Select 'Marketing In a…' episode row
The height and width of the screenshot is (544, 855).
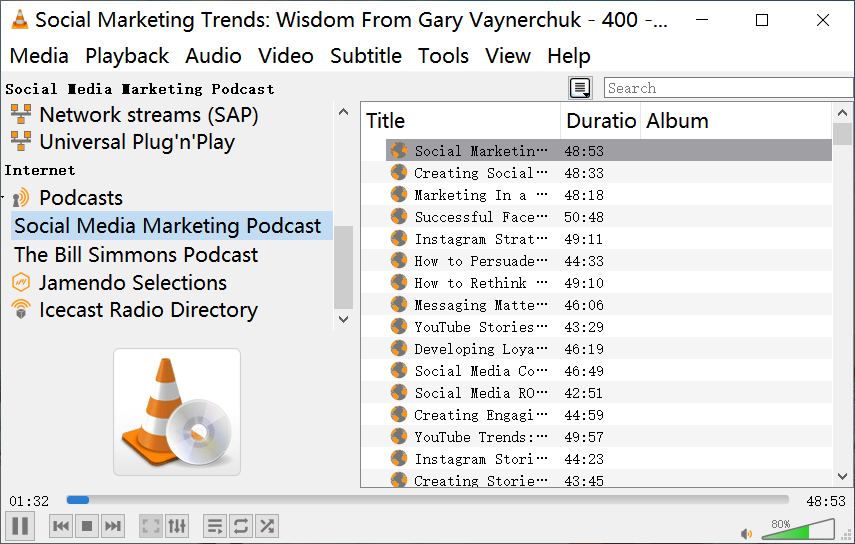pyautogui.click(x=609, y=195)
